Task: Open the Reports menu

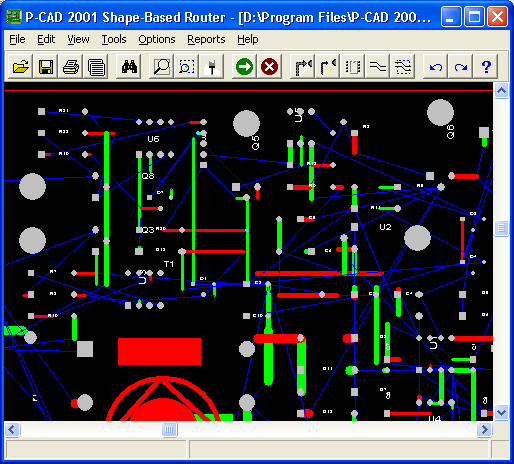Action: tap(206, 39)
